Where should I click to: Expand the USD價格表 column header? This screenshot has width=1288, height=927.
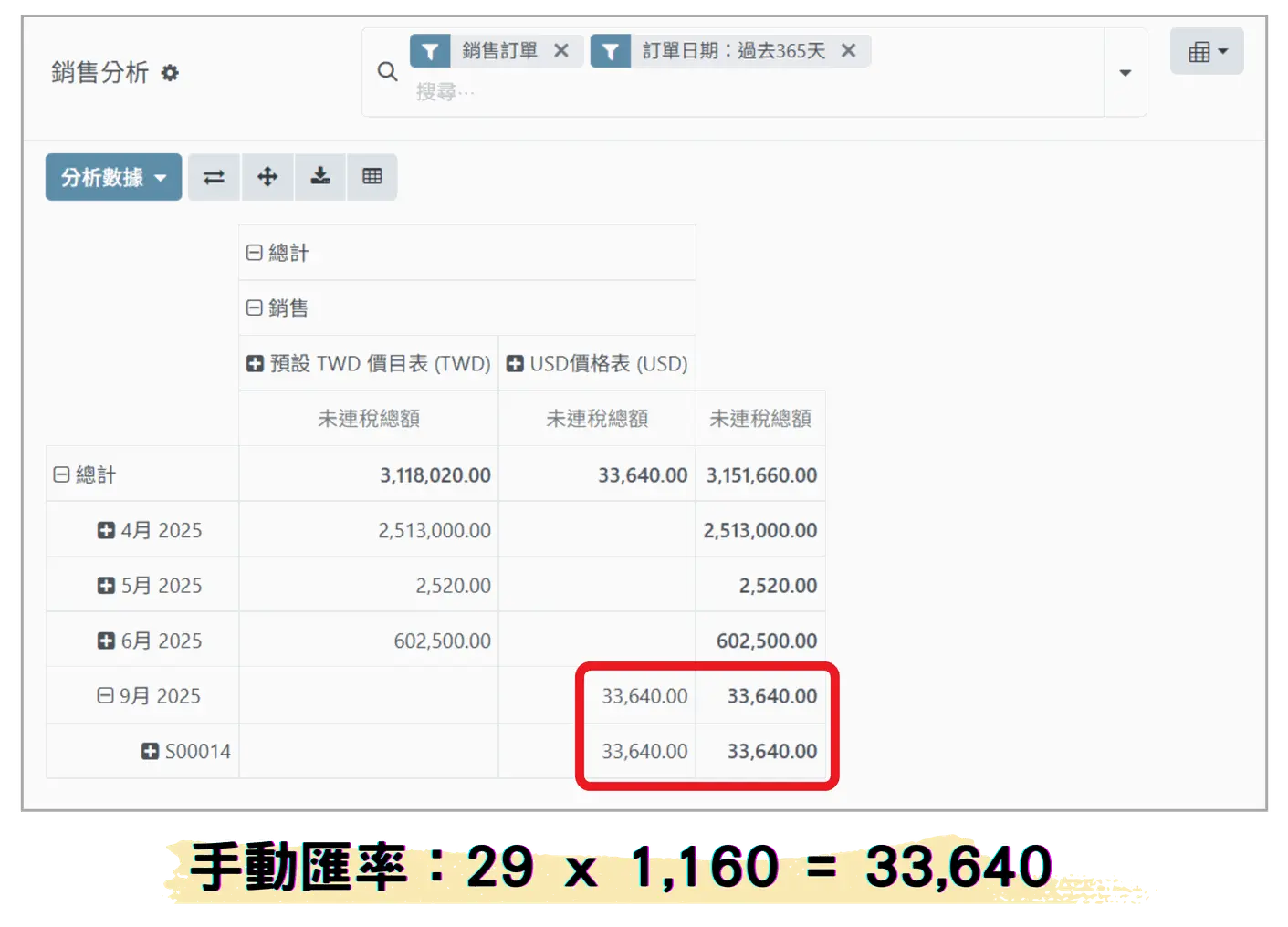point(515,363)
